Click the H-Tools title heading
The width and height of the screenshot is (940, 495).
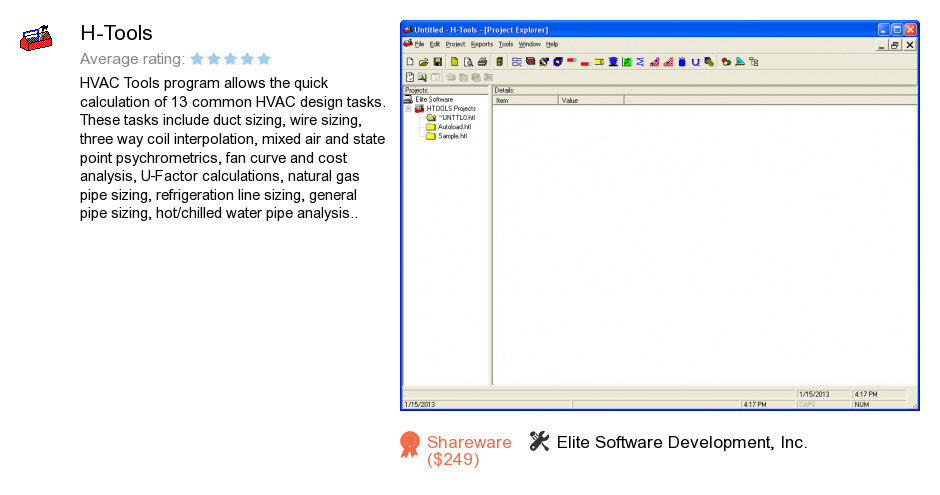click(x=116, y=33)
